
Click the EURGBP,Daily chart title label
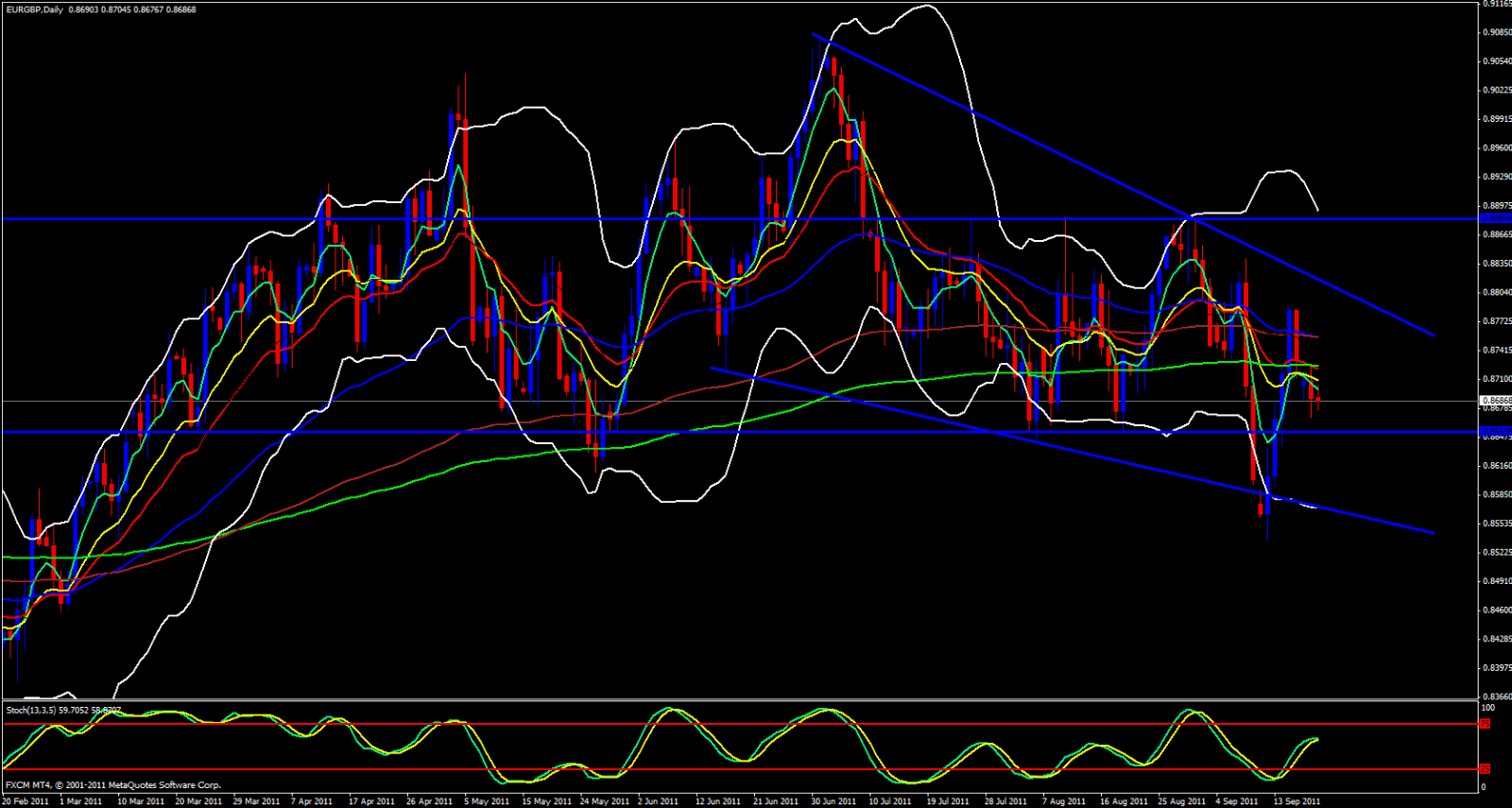34,9
